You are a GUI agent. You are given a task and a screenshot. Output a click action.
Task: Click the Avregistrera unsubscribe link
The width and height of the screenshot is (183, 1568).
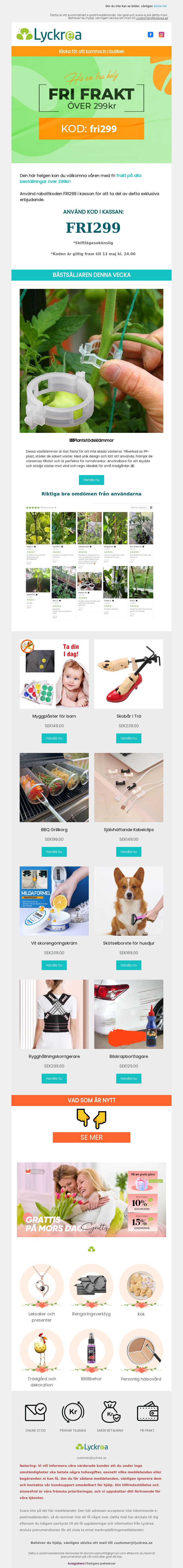(x=76, y=1563)
